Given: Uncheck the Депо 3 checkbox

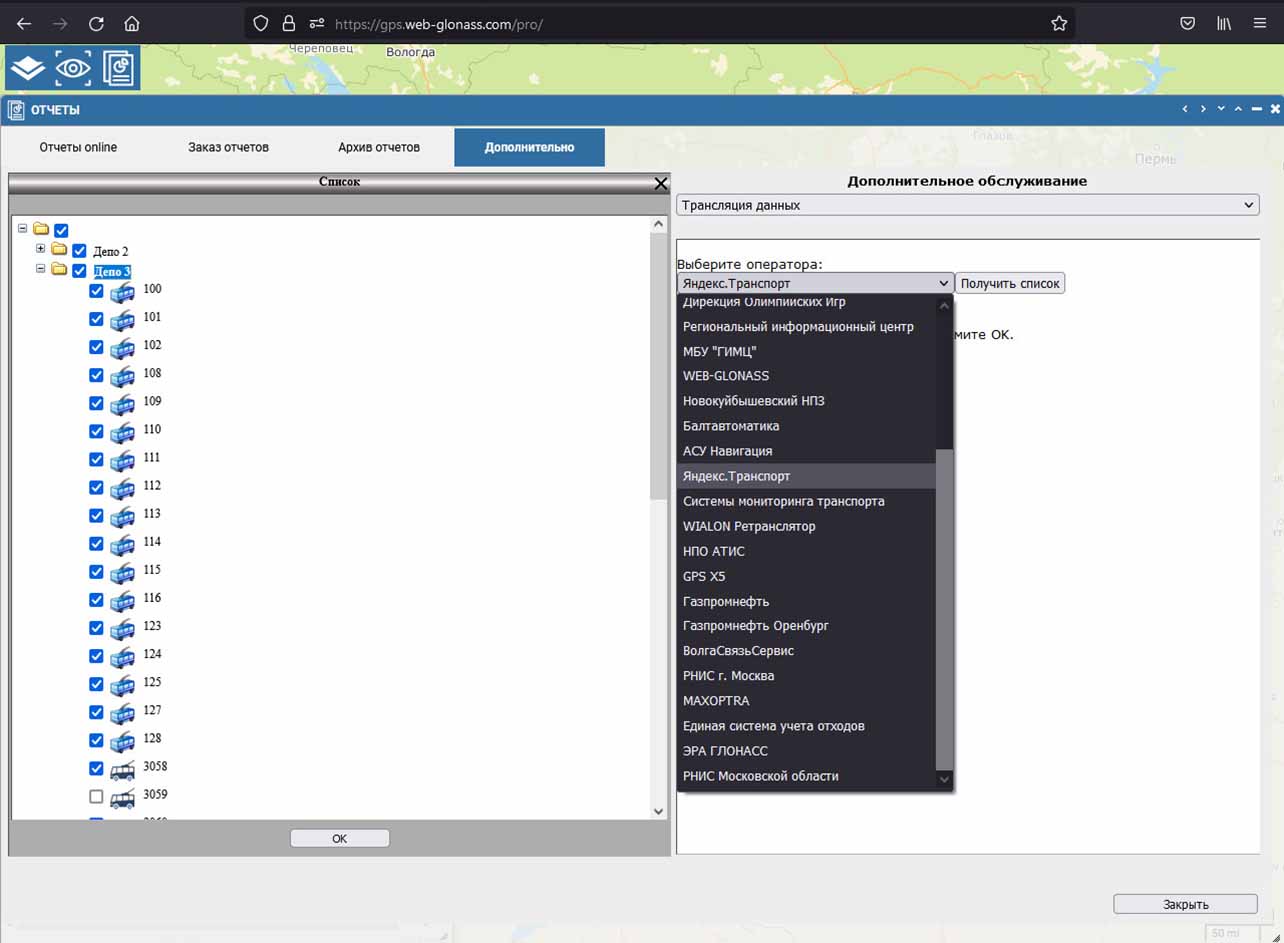Looking at the screenshot, I should pyautogui.click(x=79, y=270).
